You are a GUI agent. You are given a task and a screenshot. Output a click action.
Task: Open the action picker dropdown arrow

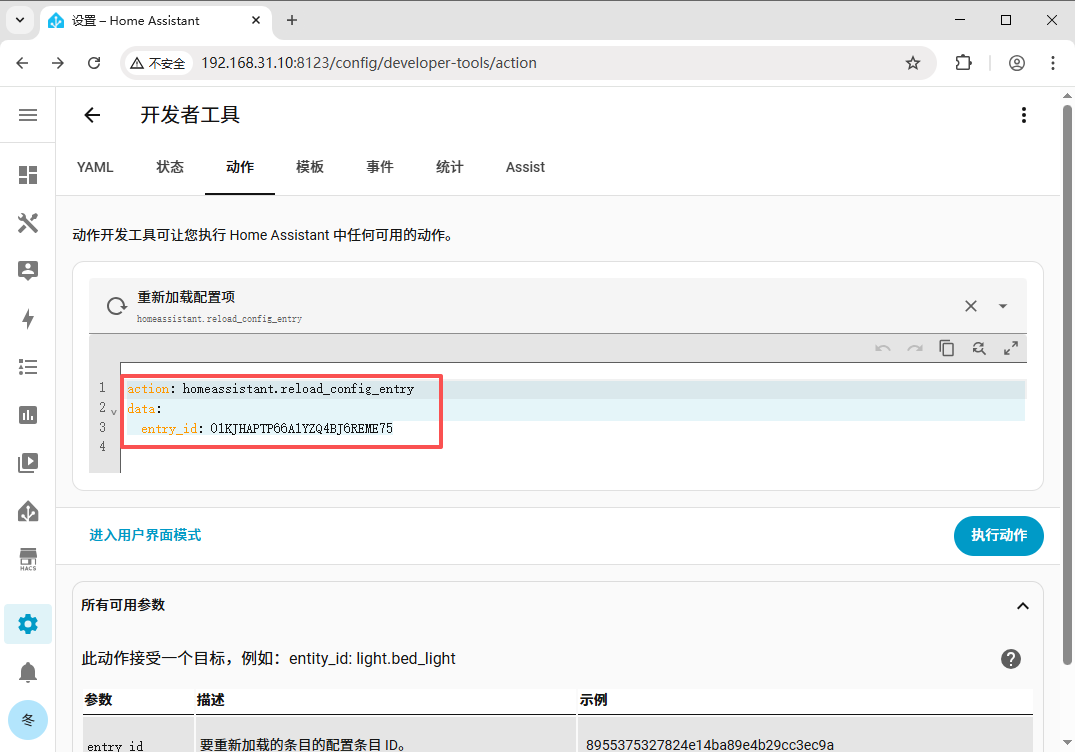(x=1003, y=306)
